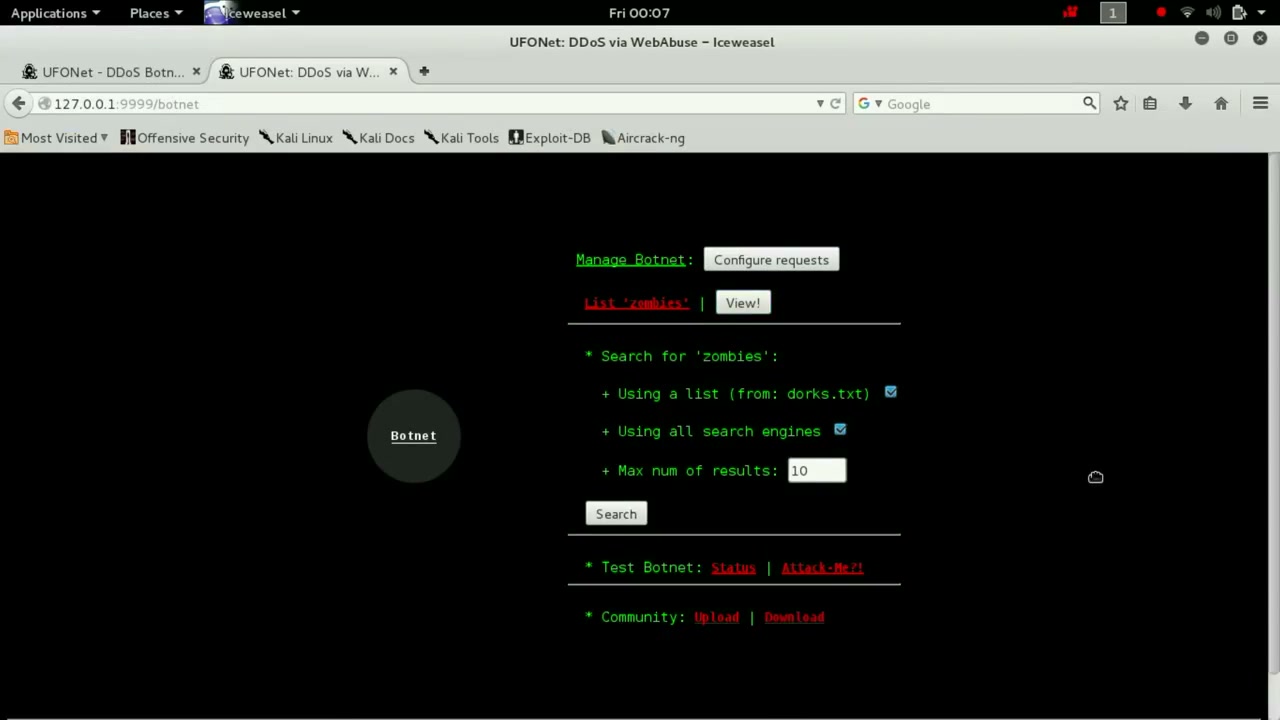Expand the Most Visited bookmarks folder

tap(56, 138)
